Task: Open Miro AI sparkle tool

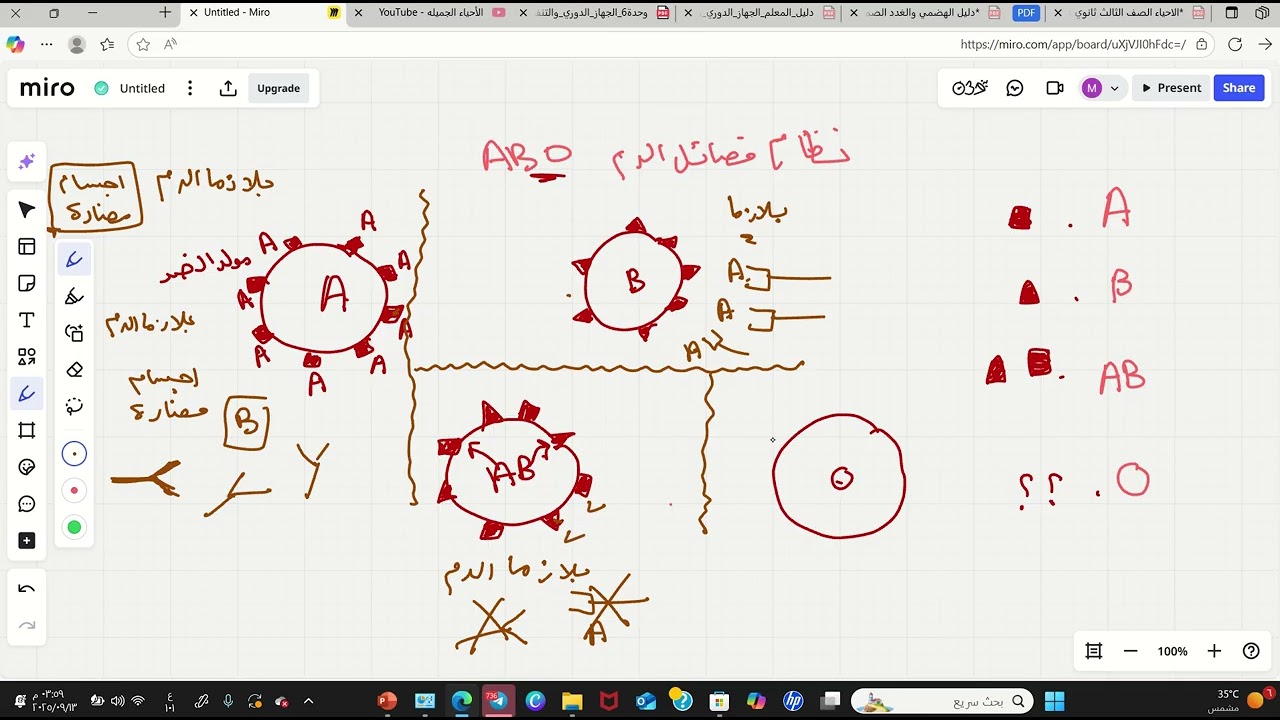Action: 27,161
